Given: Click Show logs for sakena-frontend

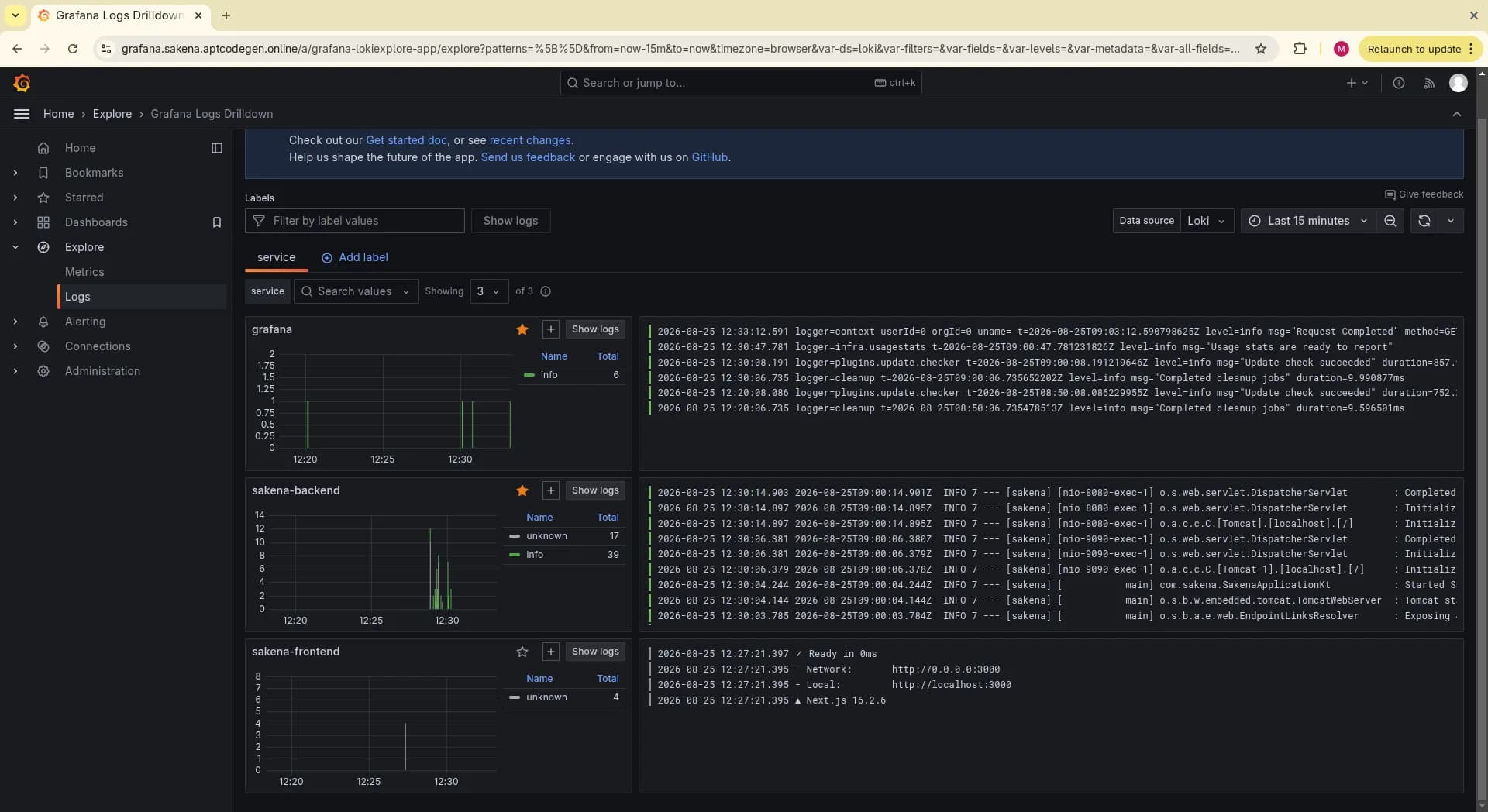Looking at the screenshot, I should (x=595, y=652).
